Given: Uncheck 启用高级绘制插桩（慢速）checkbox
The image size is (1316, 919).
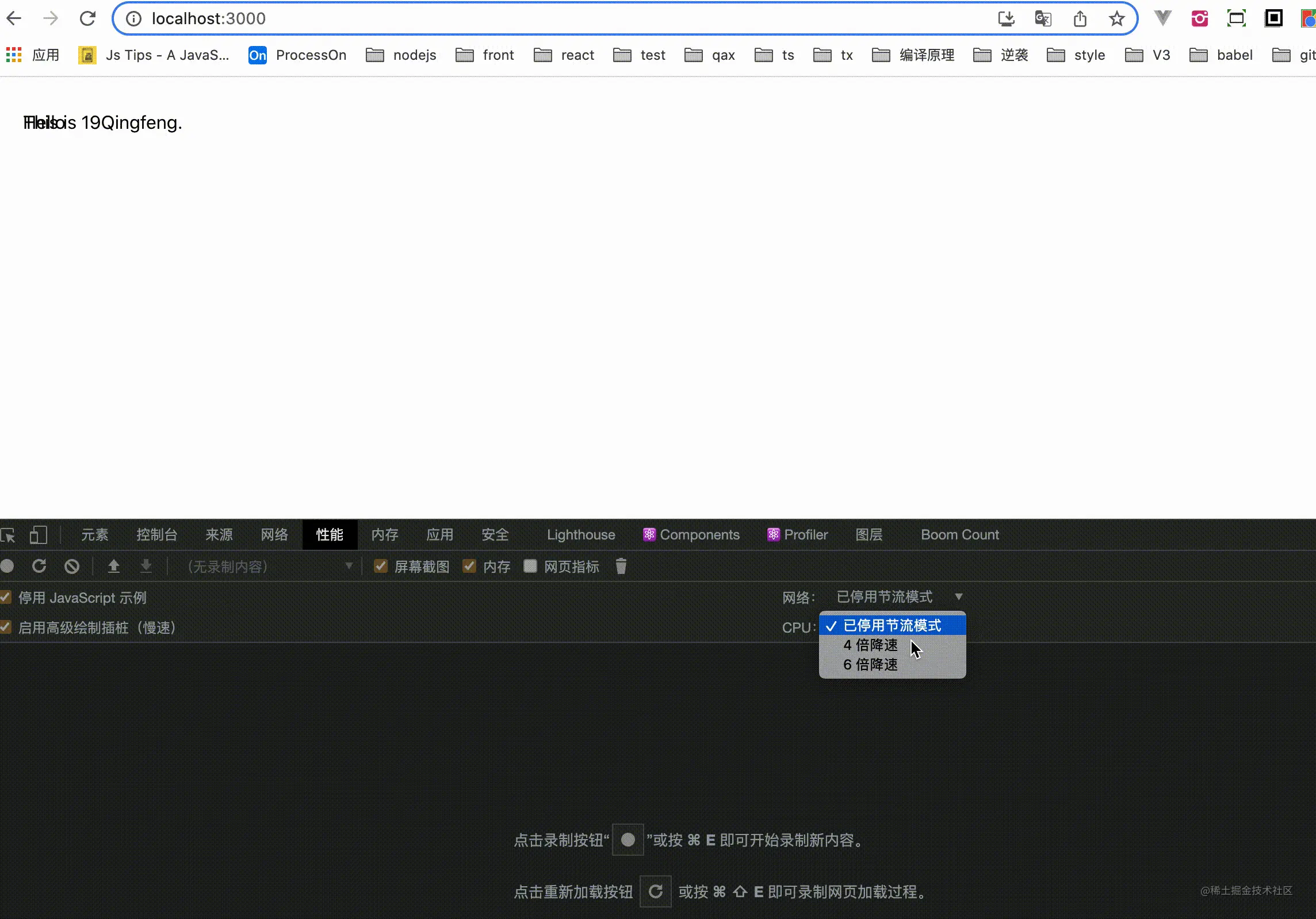Looking at the screenshot, I should [6, 627].
